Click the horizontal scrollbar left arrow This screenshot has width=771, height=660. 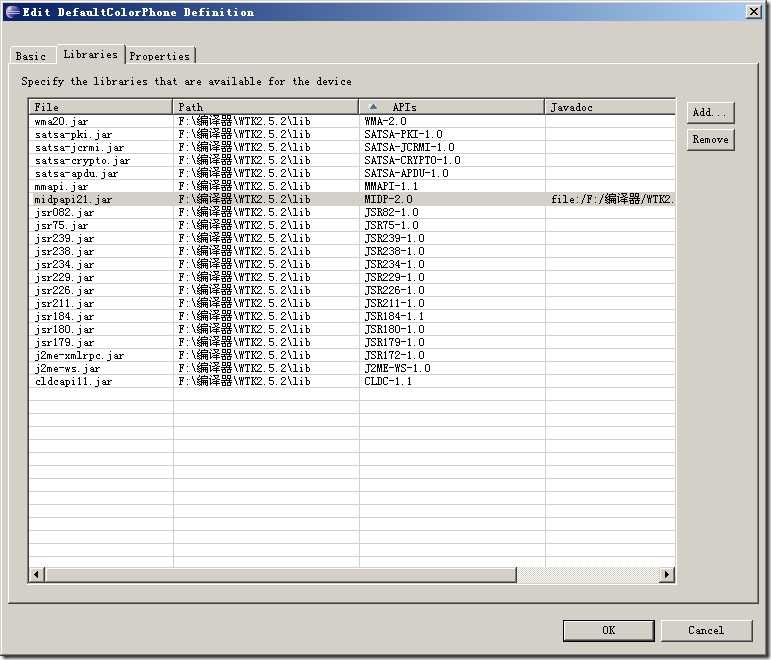[x=36, y=574]
